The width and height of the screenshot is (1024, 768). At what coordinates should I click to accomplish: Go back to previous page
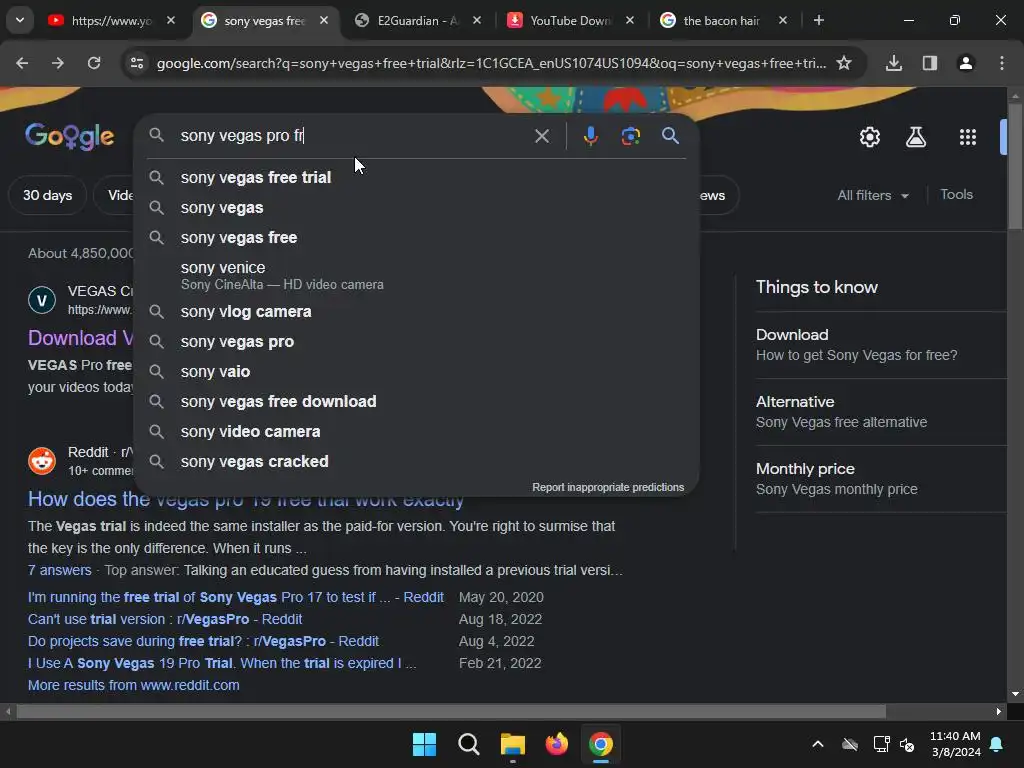point(22,63)
